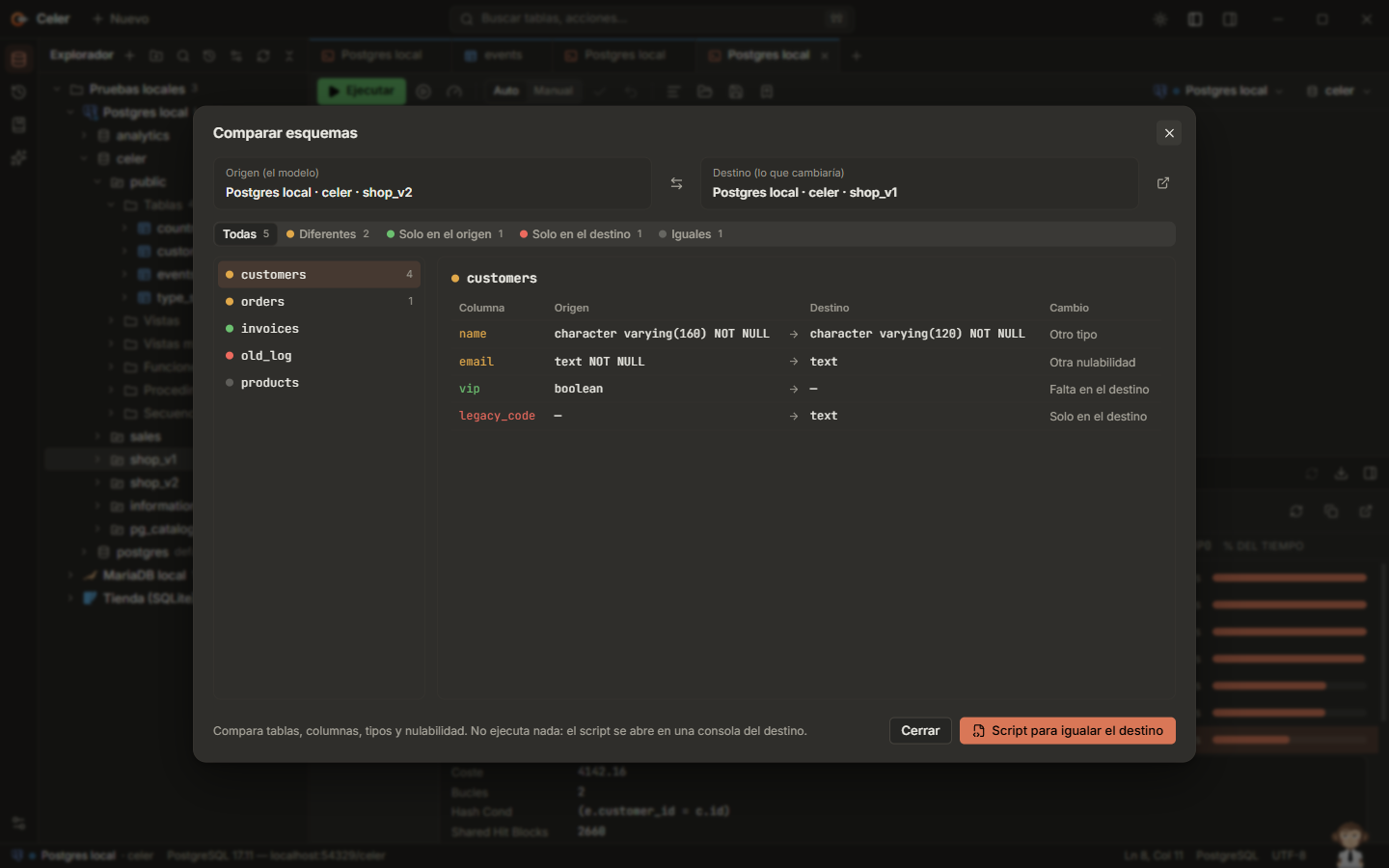Add new editor tab with plus icon

click(x=856, y=56)
